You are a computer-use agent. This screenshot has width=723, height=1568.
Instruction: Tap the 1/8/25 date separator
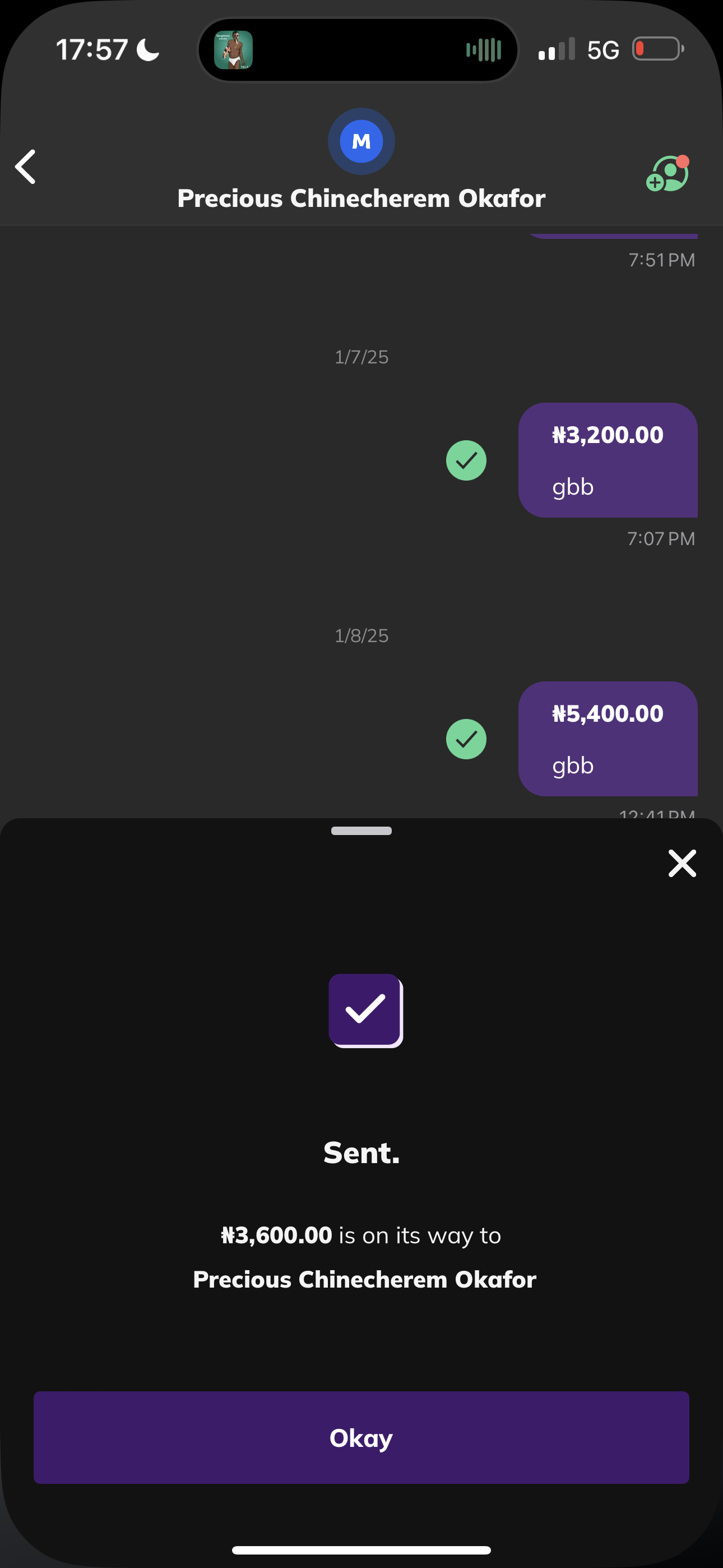pos(361,635)
